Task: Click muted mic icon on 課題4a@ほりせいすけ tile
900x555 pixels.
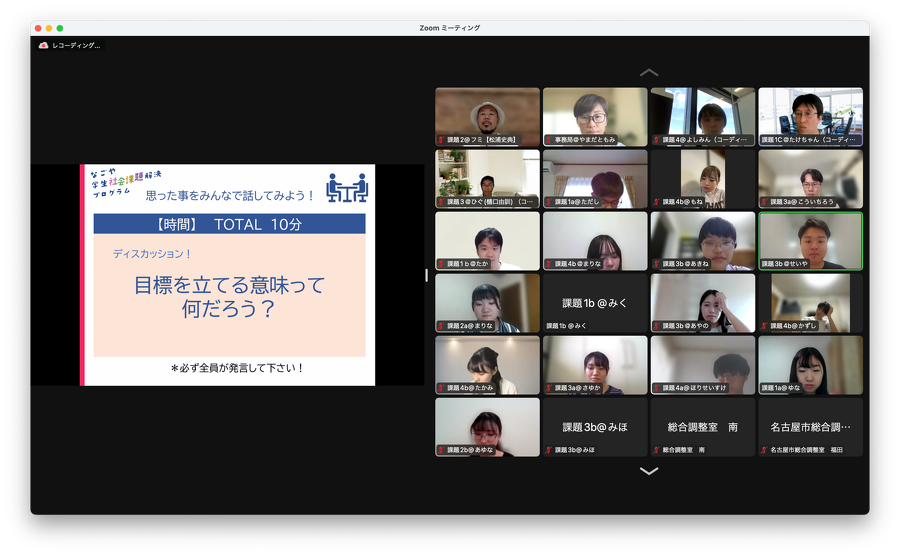Action: (657, 388)
